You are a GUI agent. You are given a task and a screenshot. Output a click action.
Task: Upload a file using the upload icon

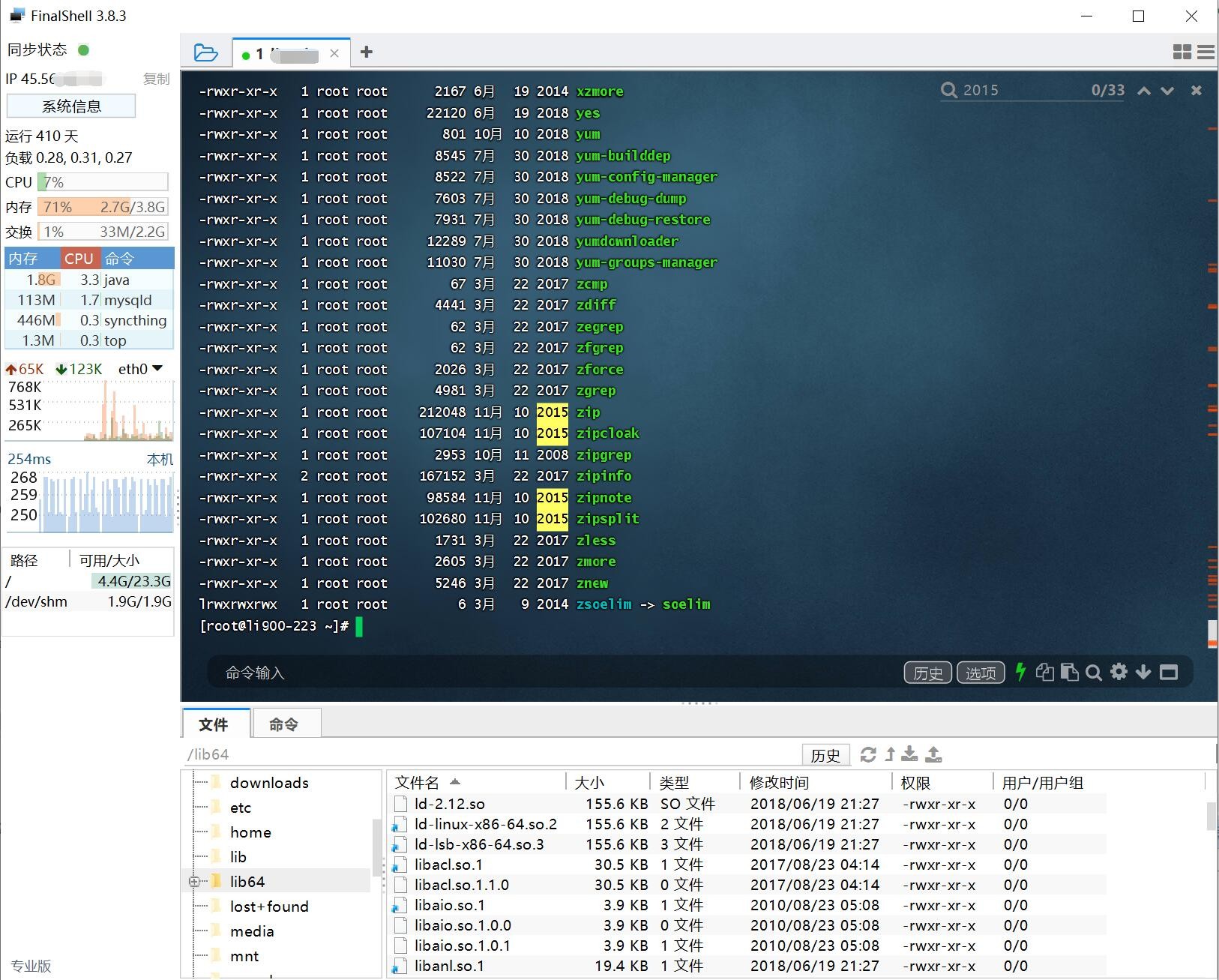point(934,755)
